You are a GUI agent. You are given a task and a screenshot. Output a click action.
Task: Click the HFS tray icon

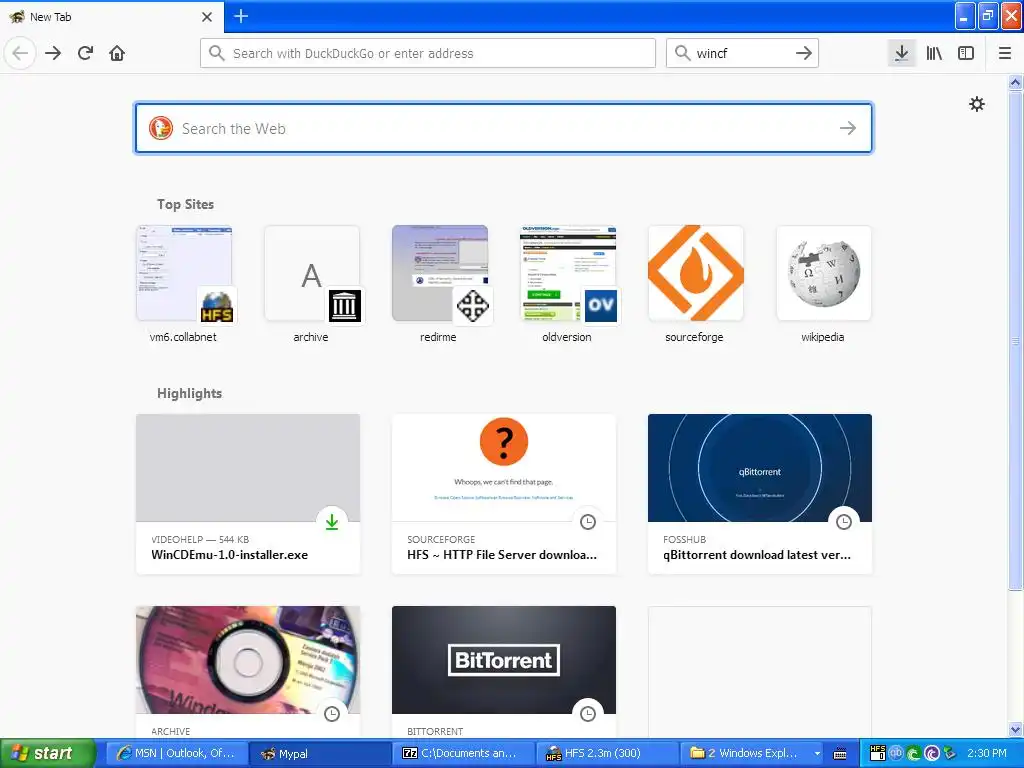click(x=878, y=753)
